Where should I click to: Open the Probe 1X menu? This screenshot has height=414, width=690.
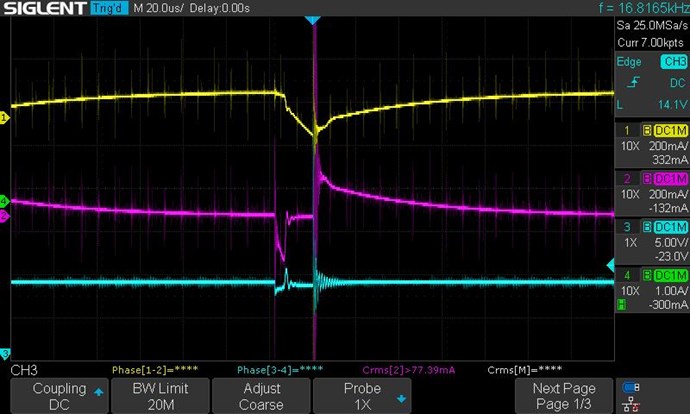coord(362,396)
